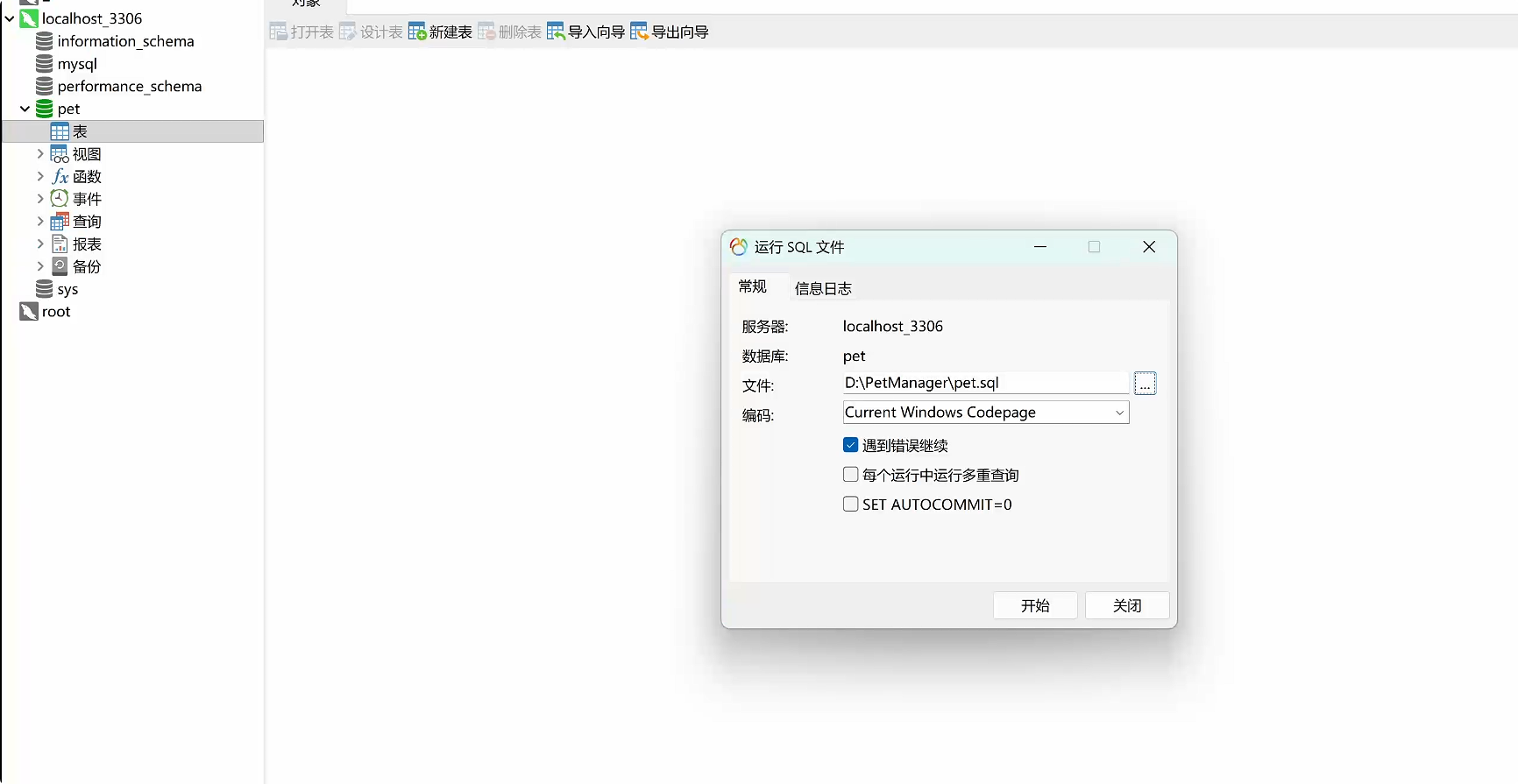The height and width of the screenshot is (784, 1518).
Task: Select the 常规 tab in dialog
Action: click(x=752, y=286)
